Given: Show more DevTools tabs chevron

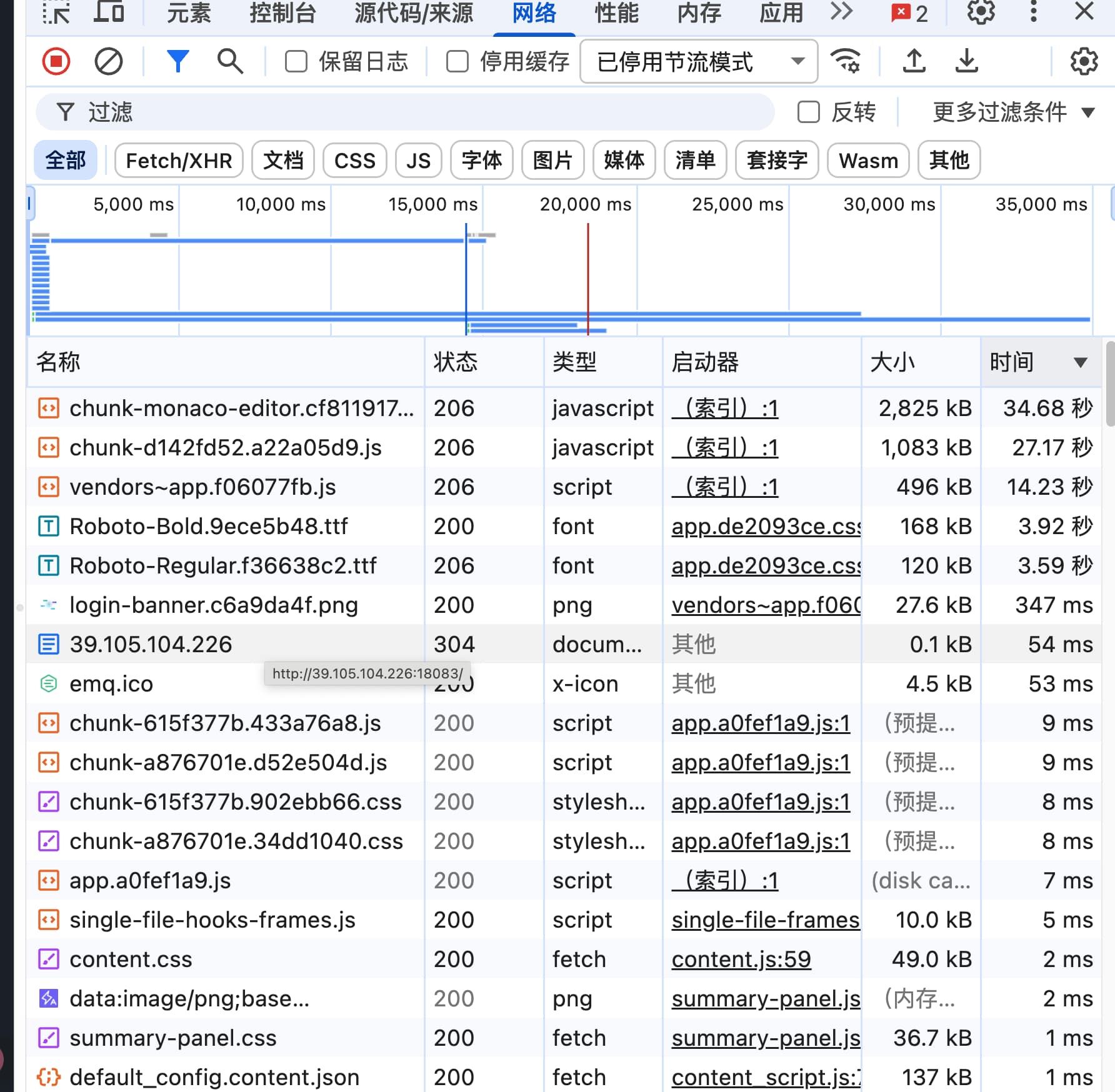Looking at the screenshot, I should pyautogui.click(x=841, y=12).
